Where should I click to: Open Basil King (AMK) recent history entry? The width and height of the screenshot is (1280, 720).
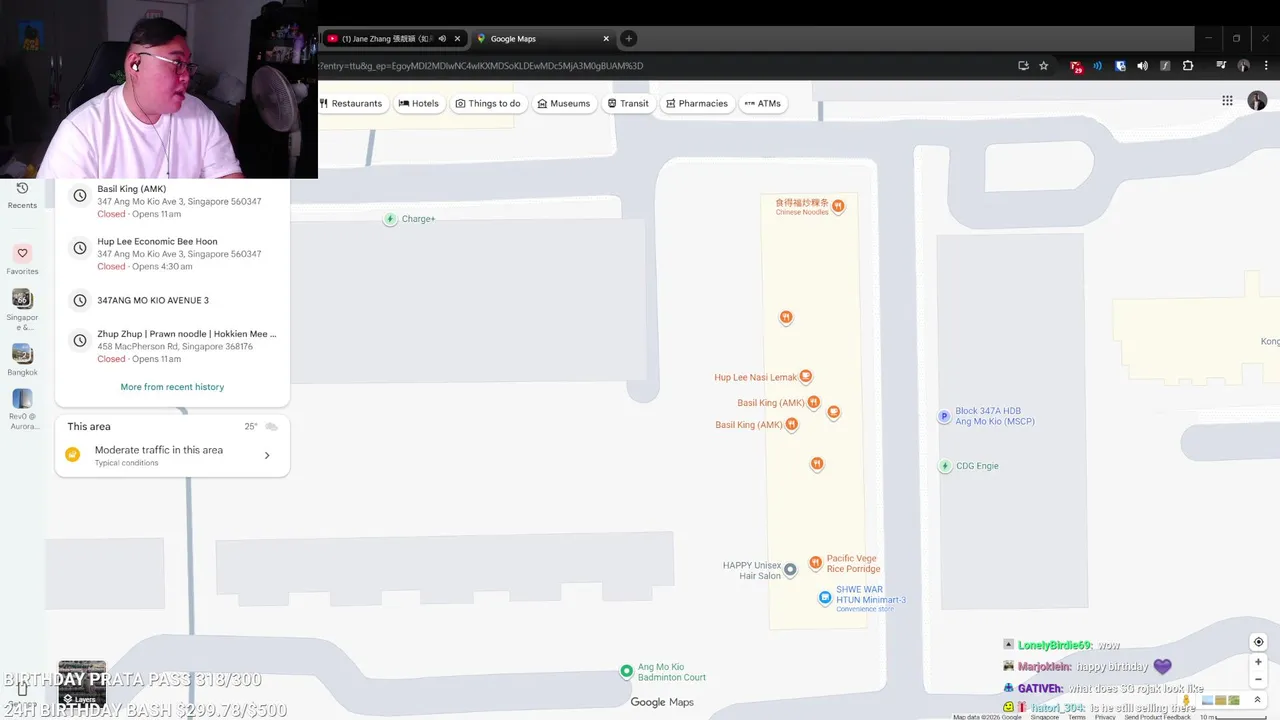(172, 200)
